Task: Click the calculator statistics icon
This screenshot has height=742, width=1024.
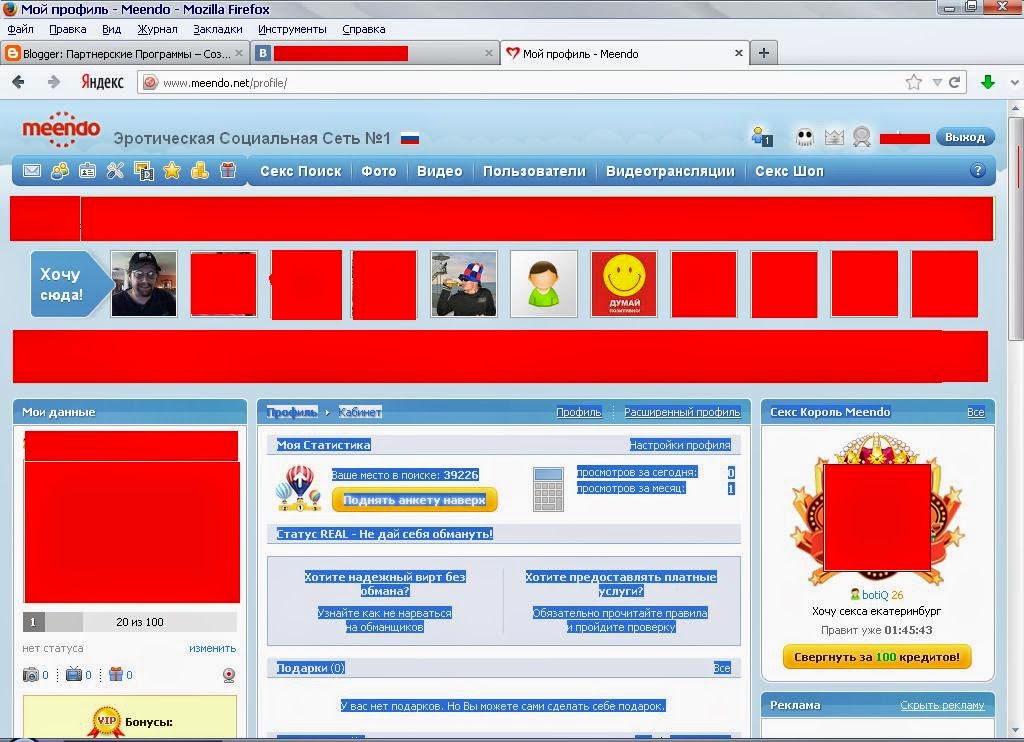Action: (x=549, y=489)
